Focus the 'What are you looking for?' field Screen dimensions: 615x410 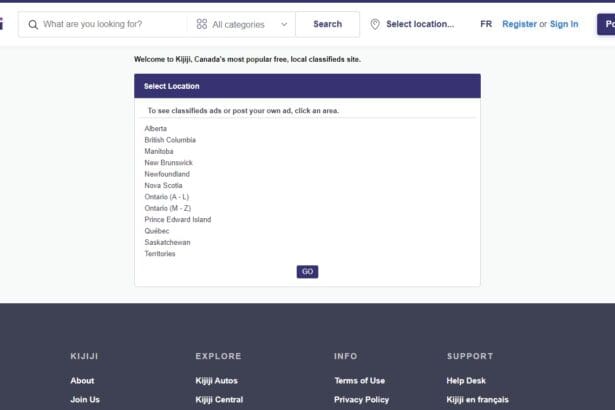(103, 24)
